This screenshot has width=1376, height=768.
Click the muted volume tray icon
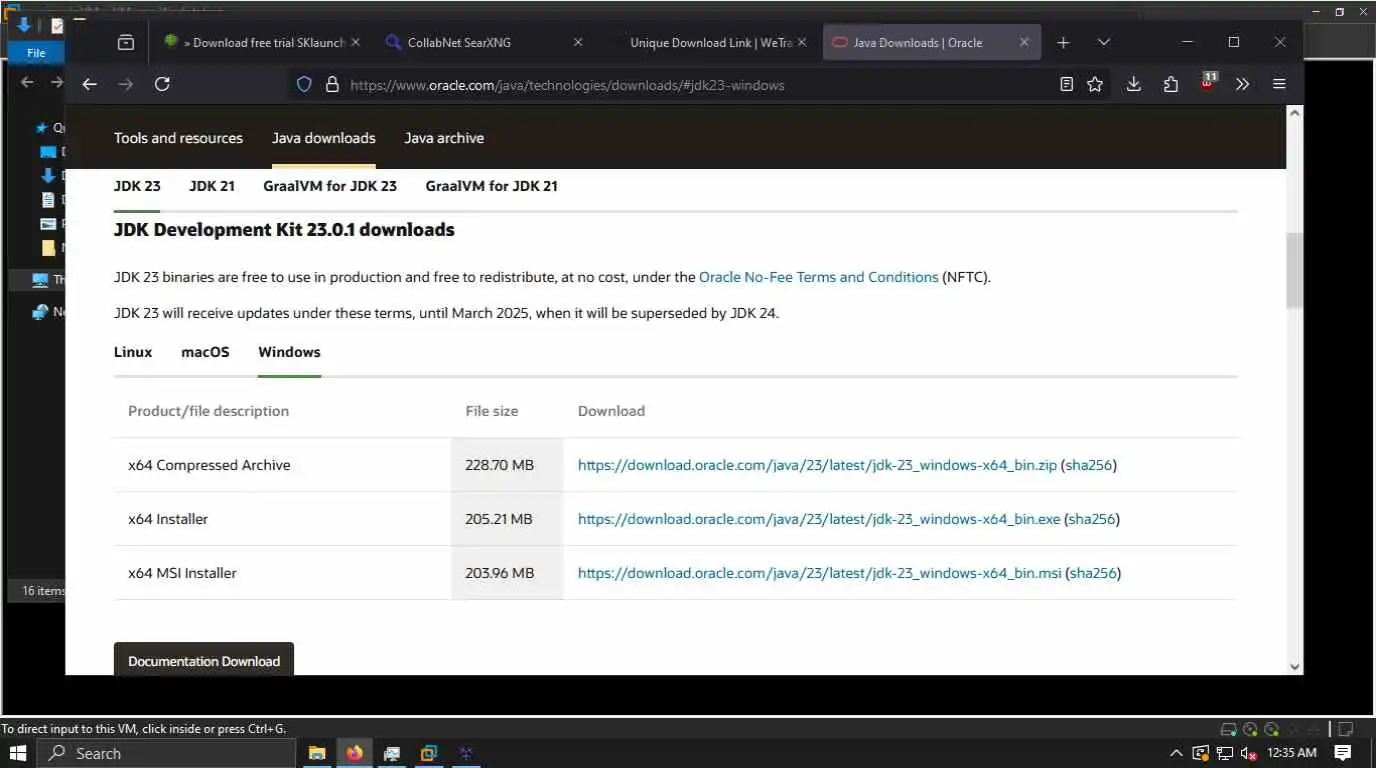coord(1248,753)
